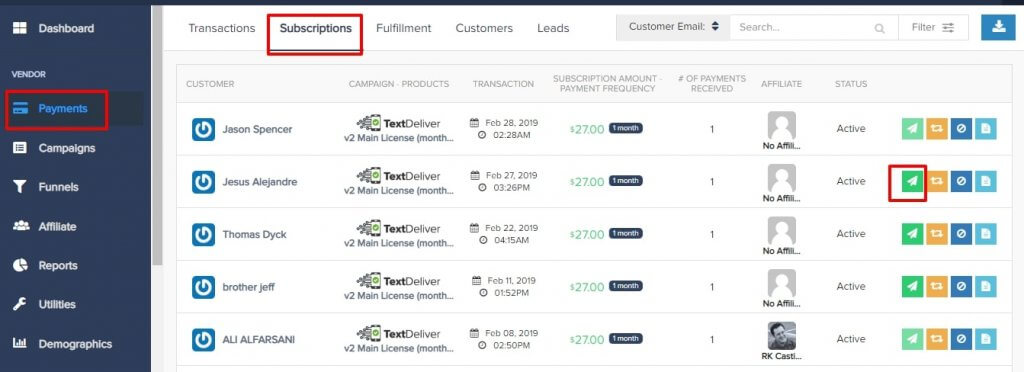1024x372 pixels.
Task: Open the Filter options button
Action: coord(933,27)
